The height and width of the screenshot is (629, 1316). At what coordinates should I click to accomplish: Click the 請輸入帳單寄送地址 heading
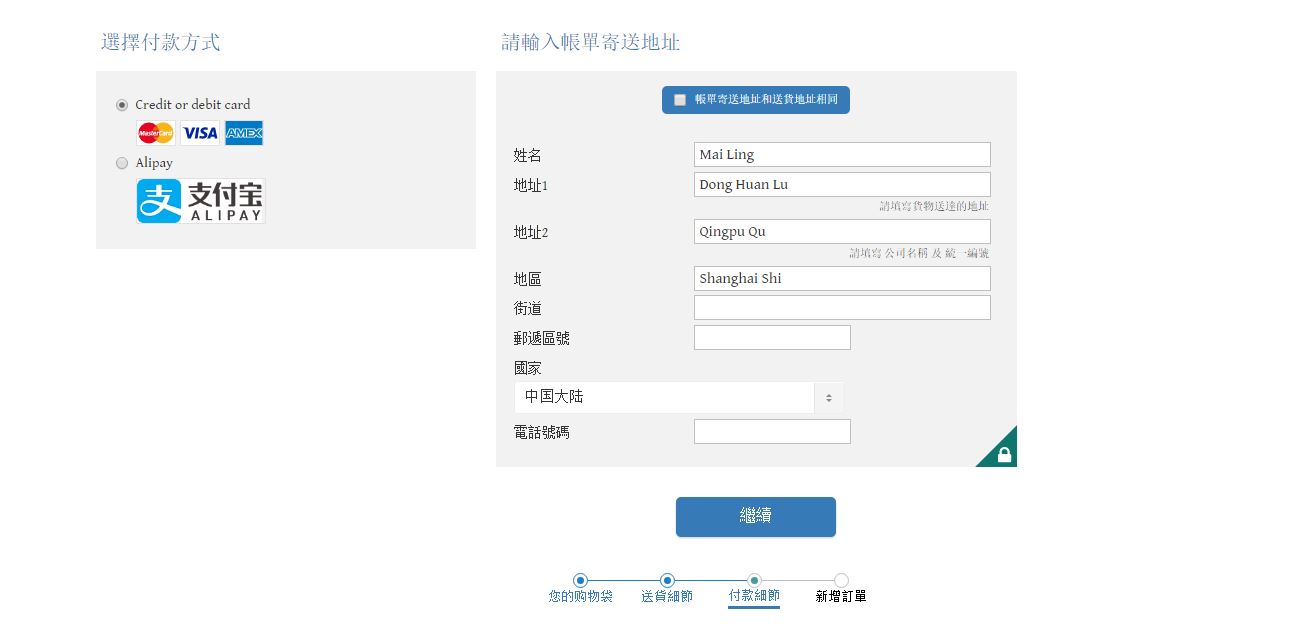click(x=591, y=42)
